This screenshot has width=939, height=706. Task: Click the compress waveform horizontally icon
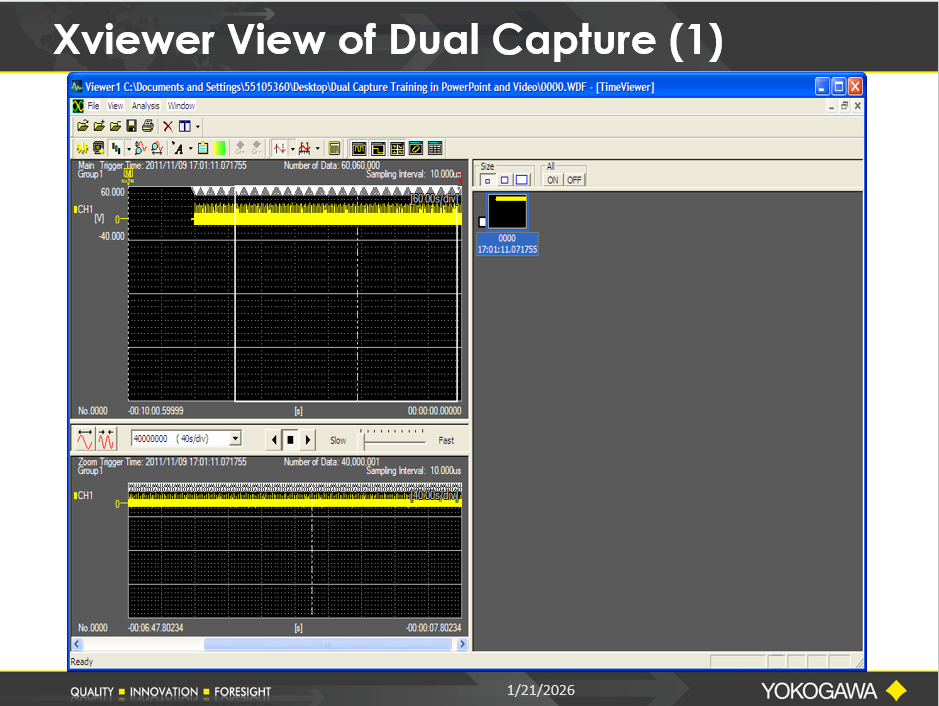click(x=107, y=439)
